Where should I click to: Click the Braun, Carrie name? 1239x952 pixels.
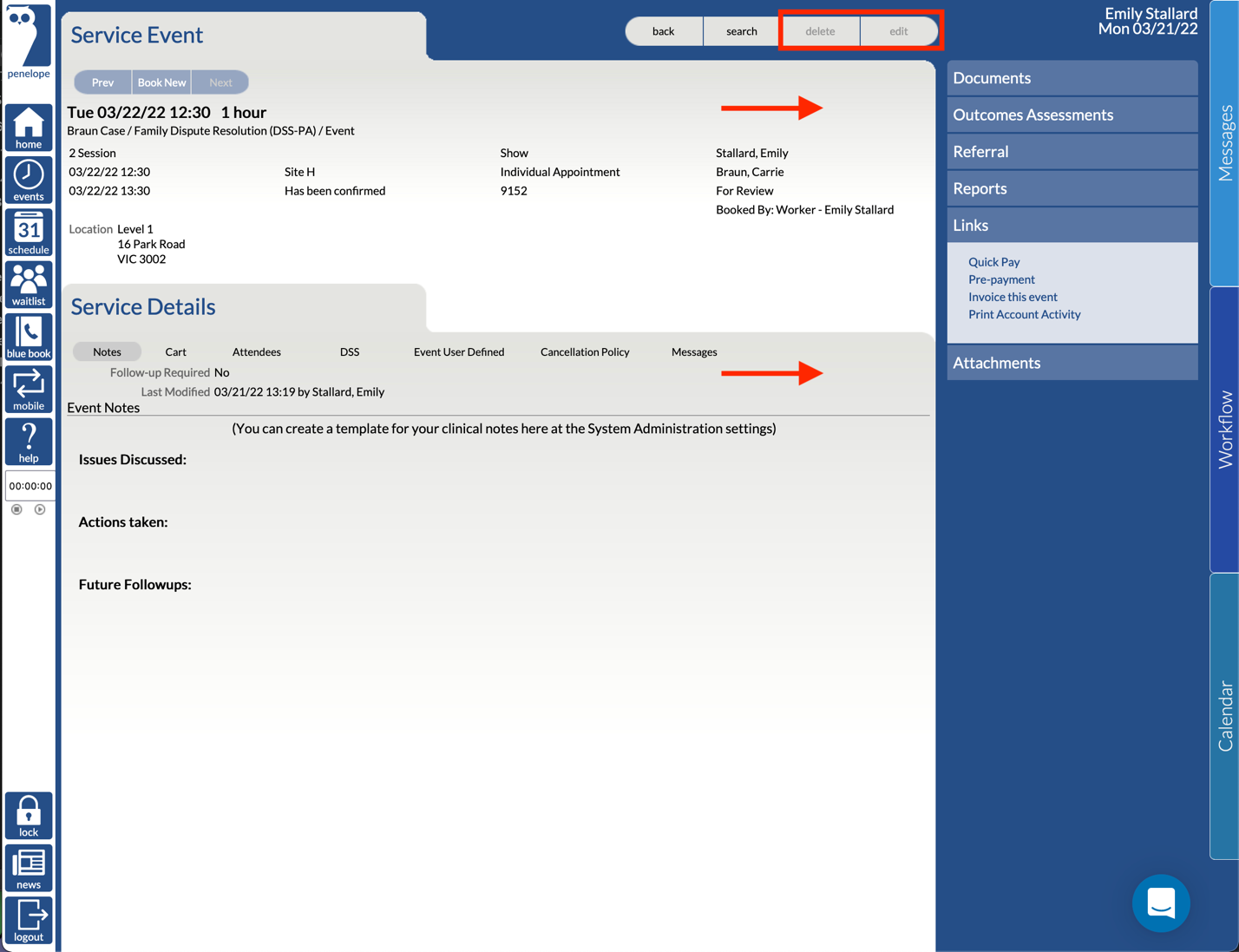(x=750, y=172)
